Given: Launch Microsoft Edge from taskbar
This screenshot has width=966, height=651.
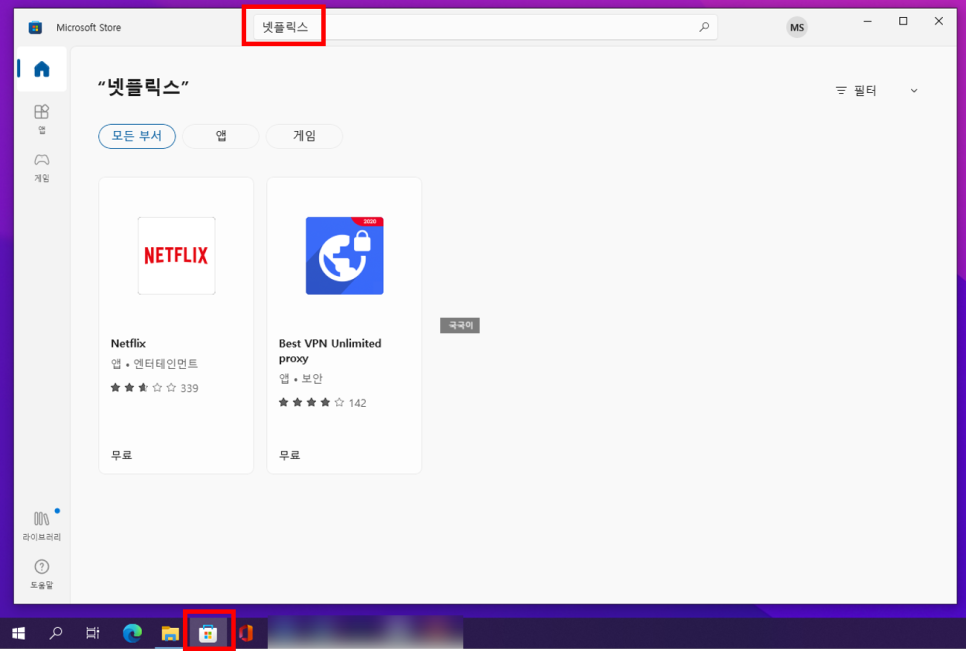Looking at the screenshot, I should [132, 633].
